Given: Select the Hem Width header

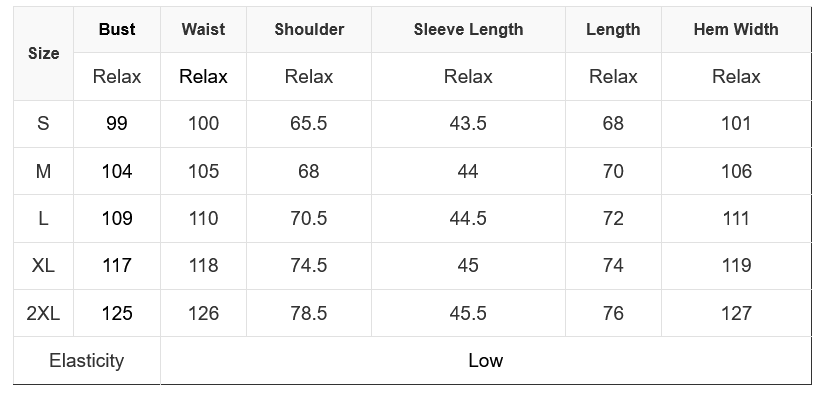Looking at the screenshot, I should (x=736, y=29).
